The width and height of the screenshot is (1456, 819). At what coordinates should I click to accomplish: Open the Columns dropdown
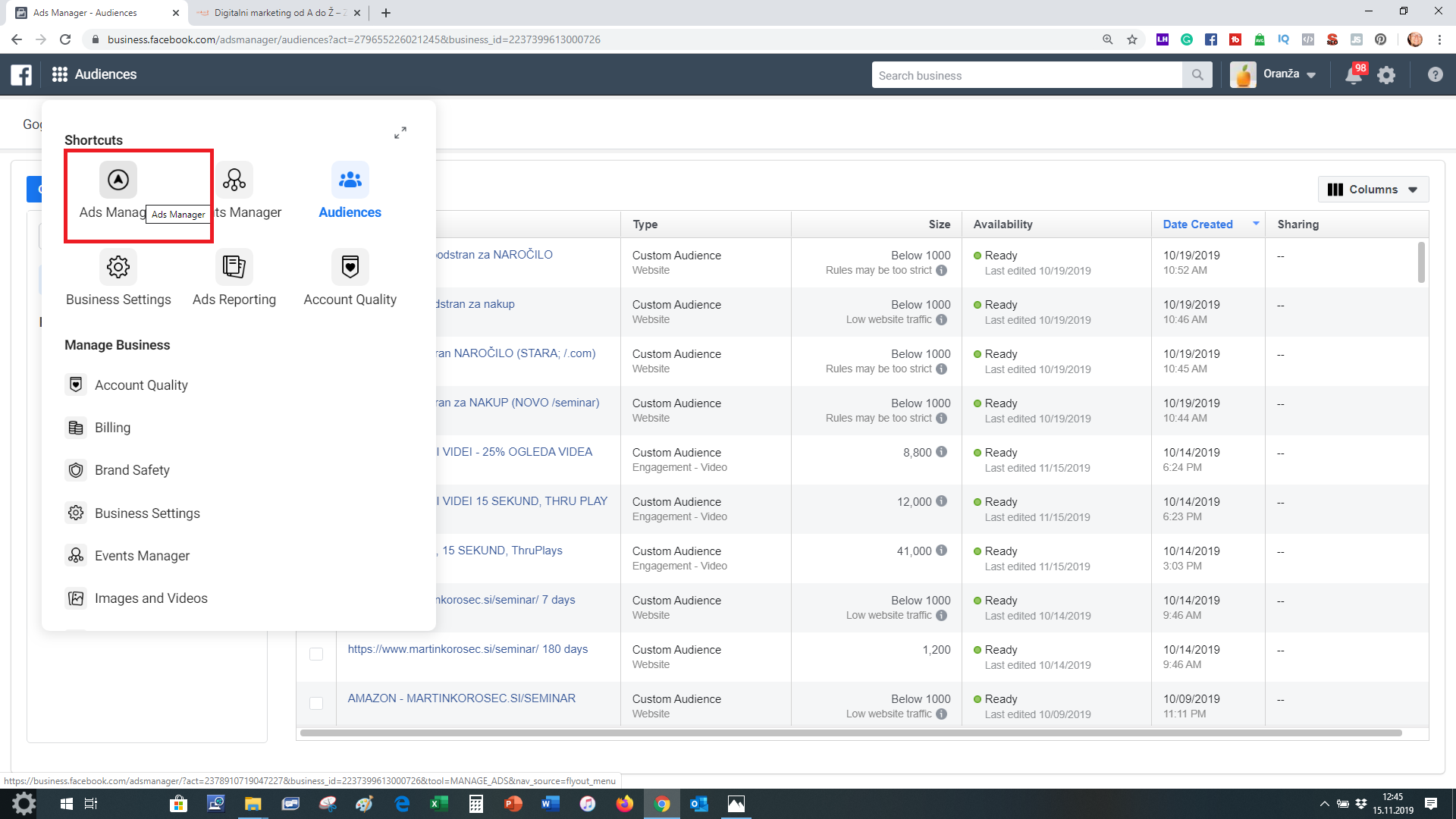[x=1373, y=190]
